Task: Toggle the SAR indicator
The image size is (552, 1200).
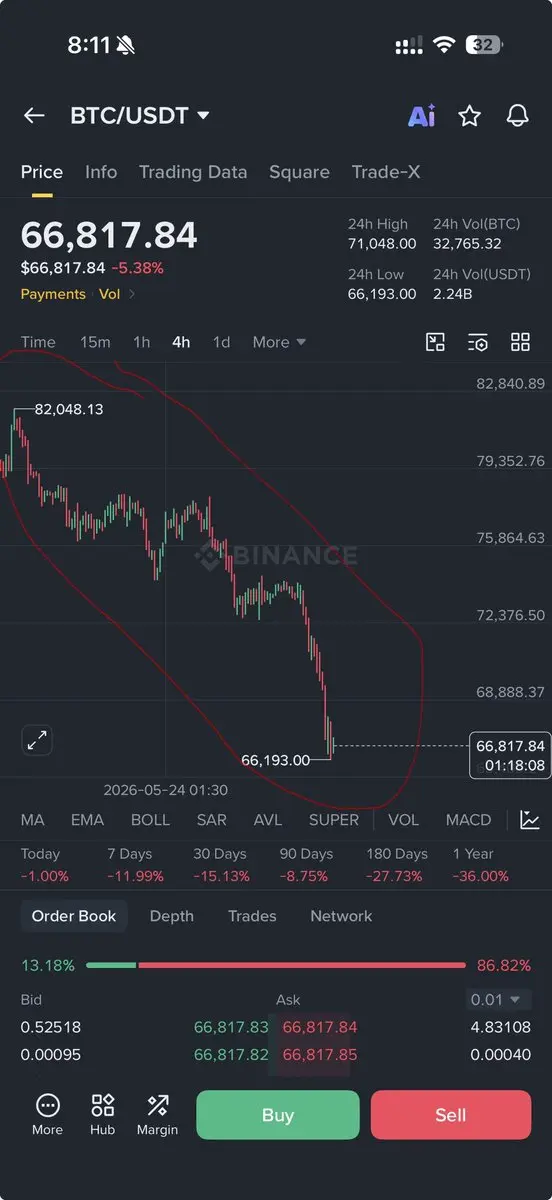Action: pos(212,820)
